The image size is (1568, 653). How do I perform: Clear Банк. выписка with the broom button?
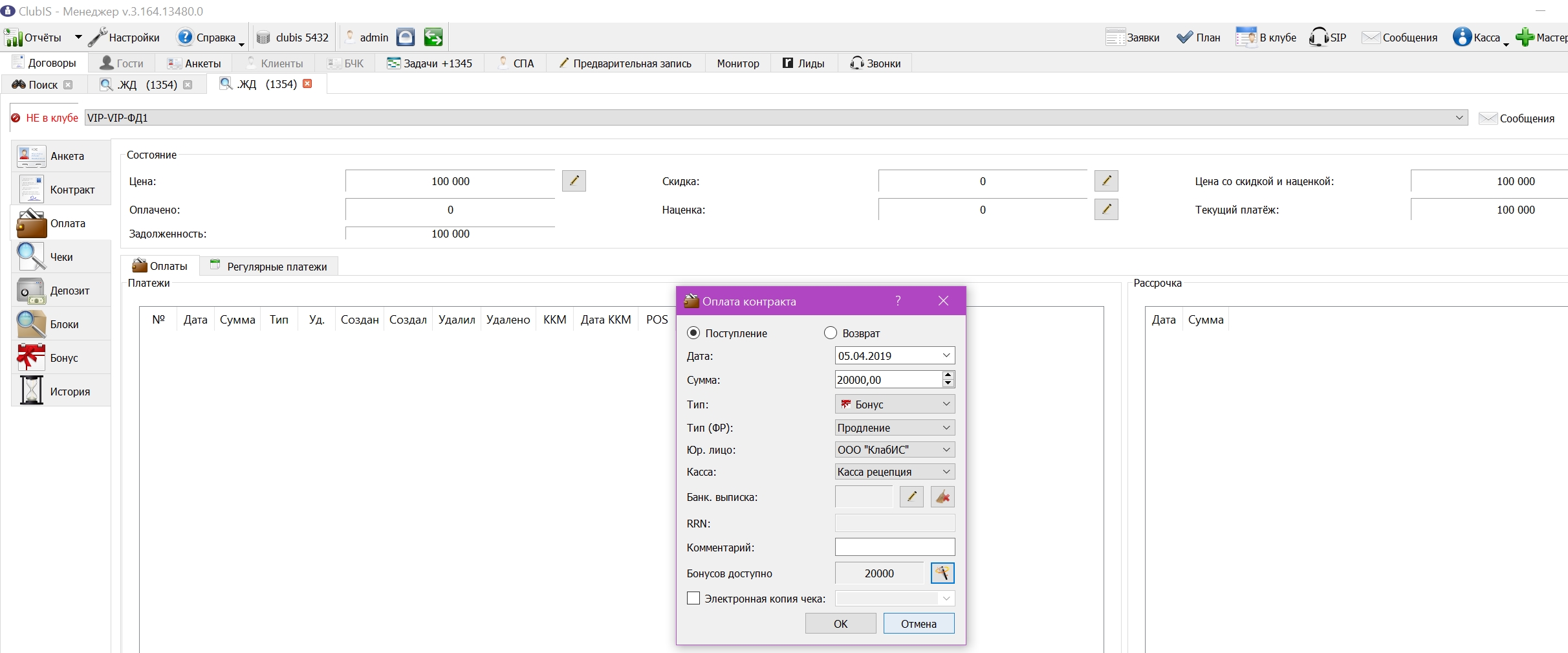(942, 496)
